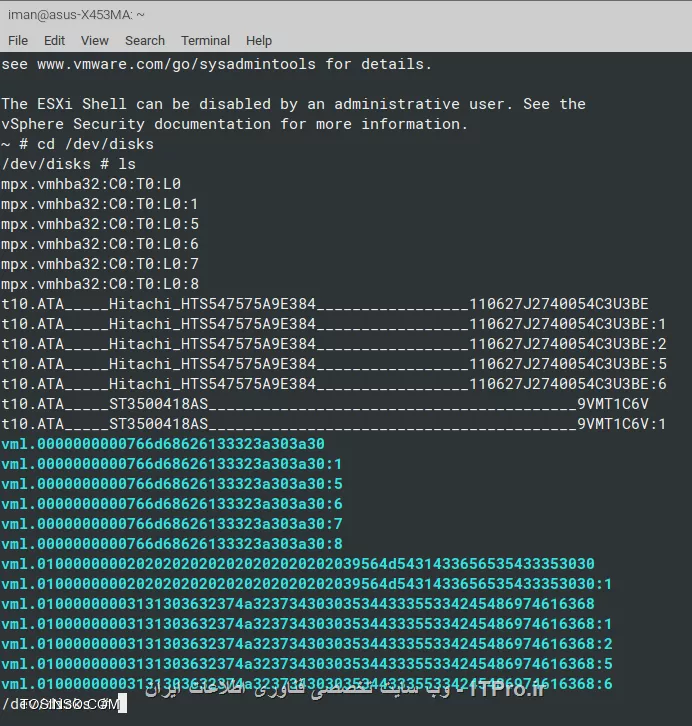
Task: Click vml entry ending in 303a30:8
Action: [x=172, y=544]
